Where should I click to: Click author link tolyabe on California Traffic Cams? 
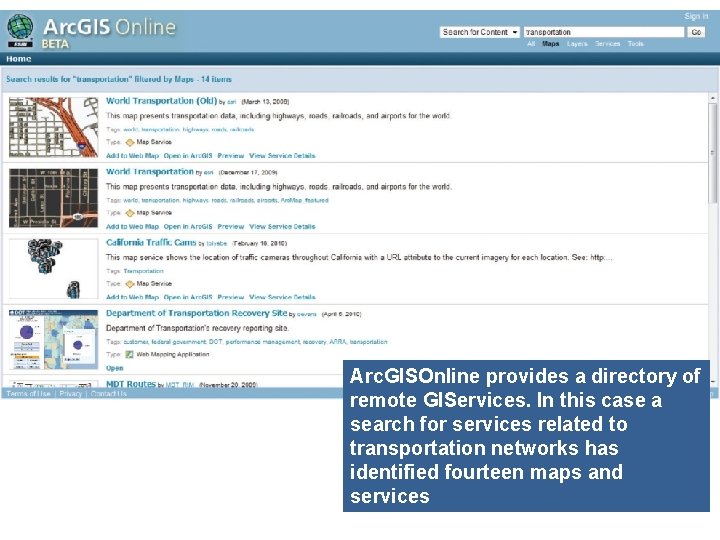click(216, 244)
